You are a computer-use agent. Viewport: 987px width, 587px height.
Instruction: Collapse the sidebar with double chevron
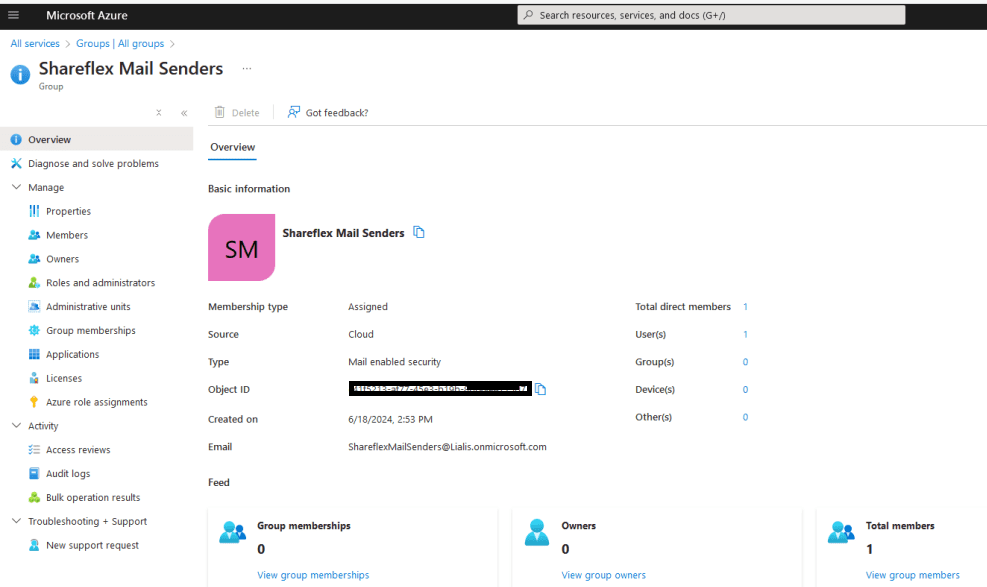(x=184, y=113)
